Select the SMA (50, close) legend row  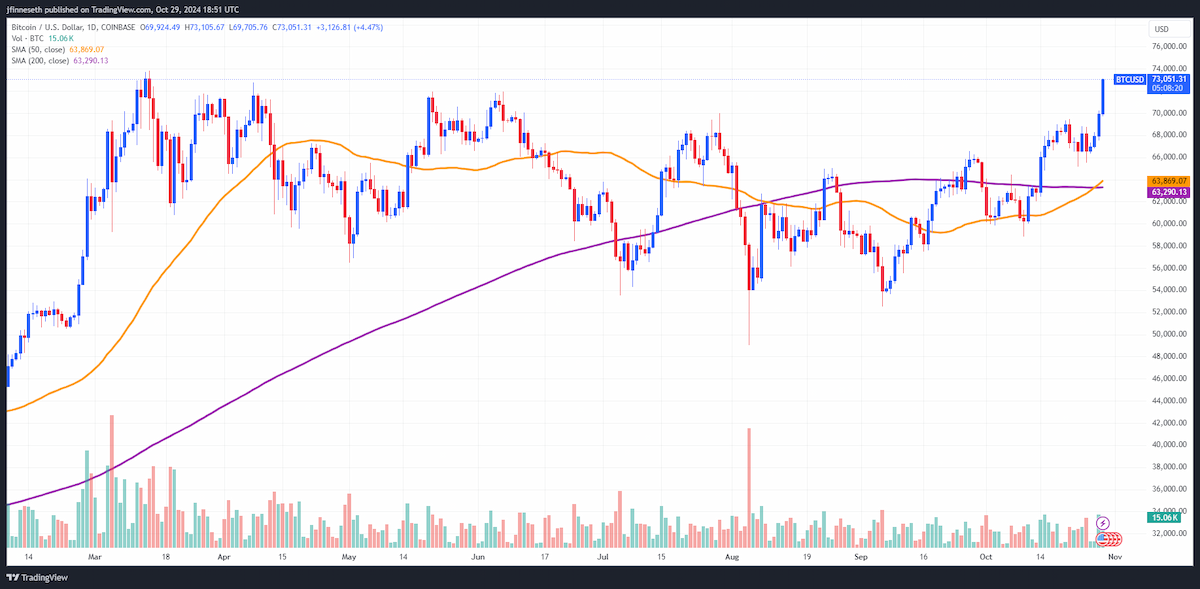click(56, 48)
